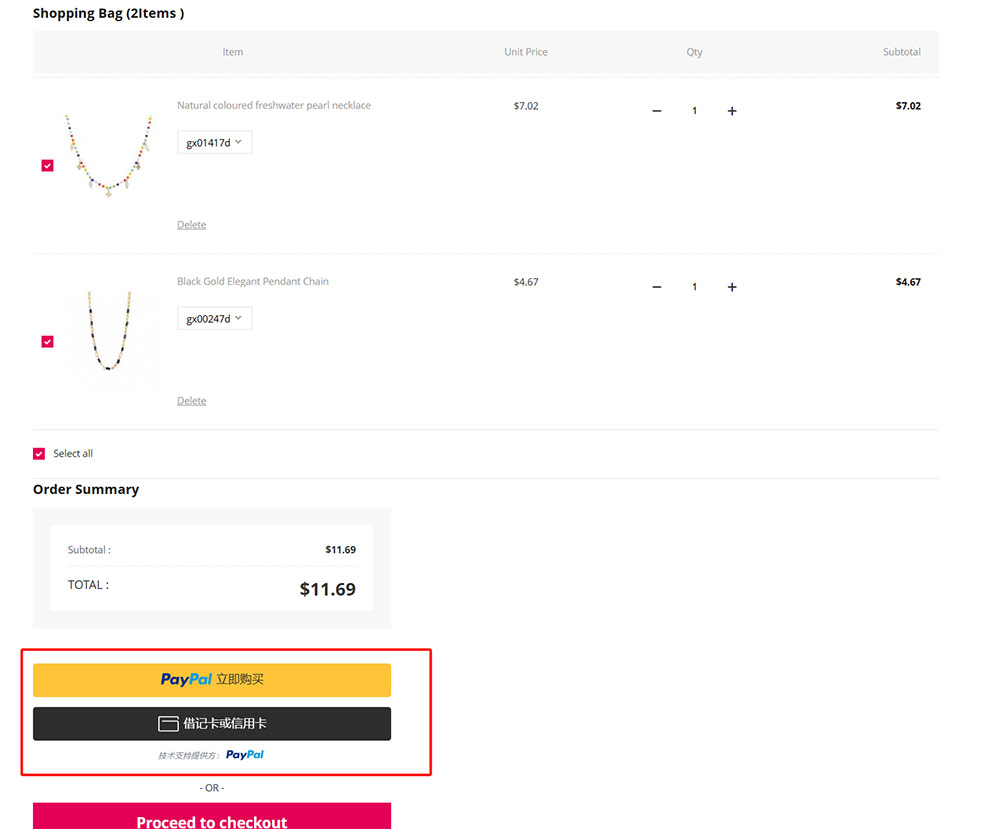Pay with debit or credit card button
Viewport: 1000px width, 829px height.
point(212,724)
